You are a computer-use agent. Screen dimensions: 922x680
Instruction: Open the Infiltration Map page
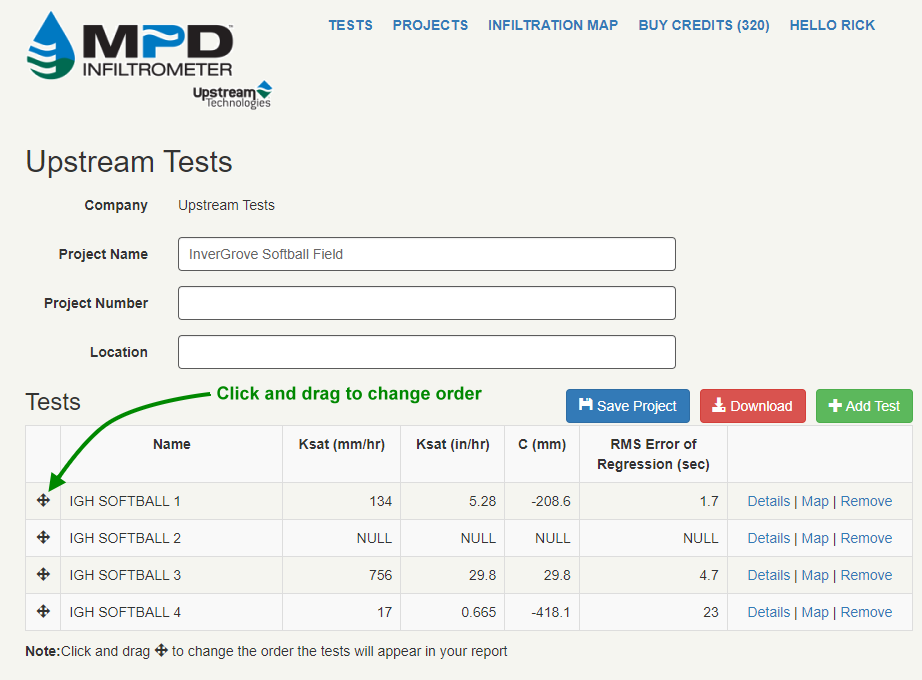[553, 25]
